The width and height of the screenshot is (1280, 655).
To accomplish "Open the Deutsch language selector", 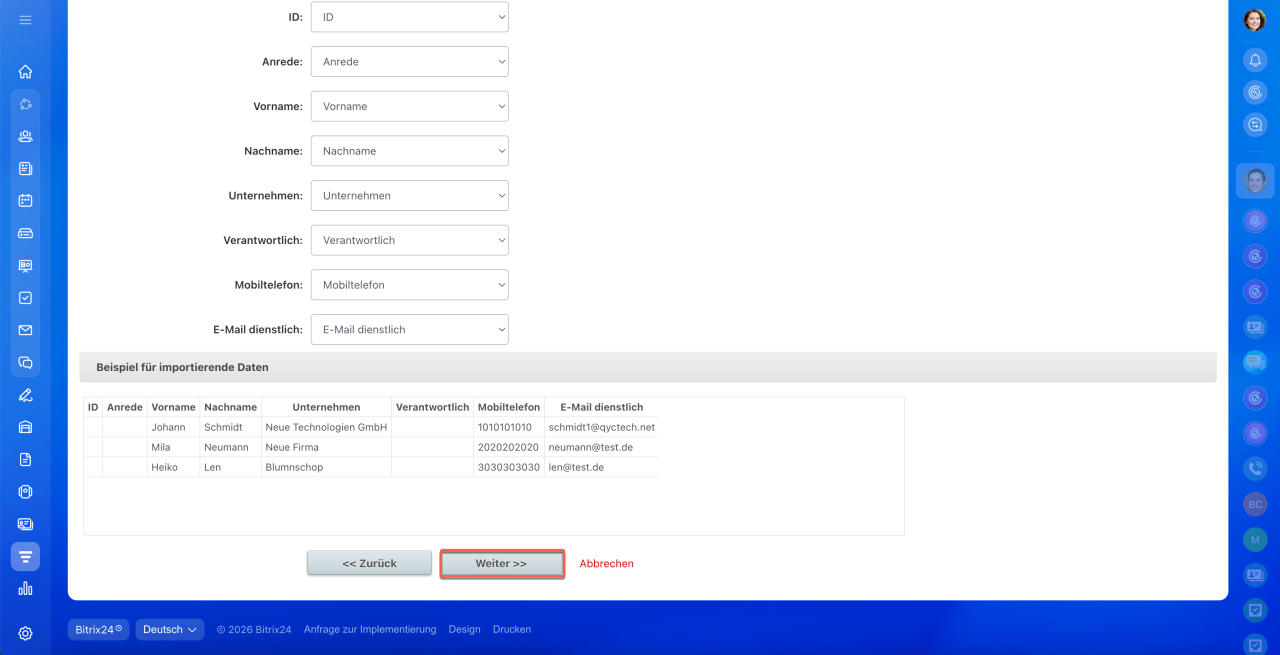I will [x=170, y=630].
